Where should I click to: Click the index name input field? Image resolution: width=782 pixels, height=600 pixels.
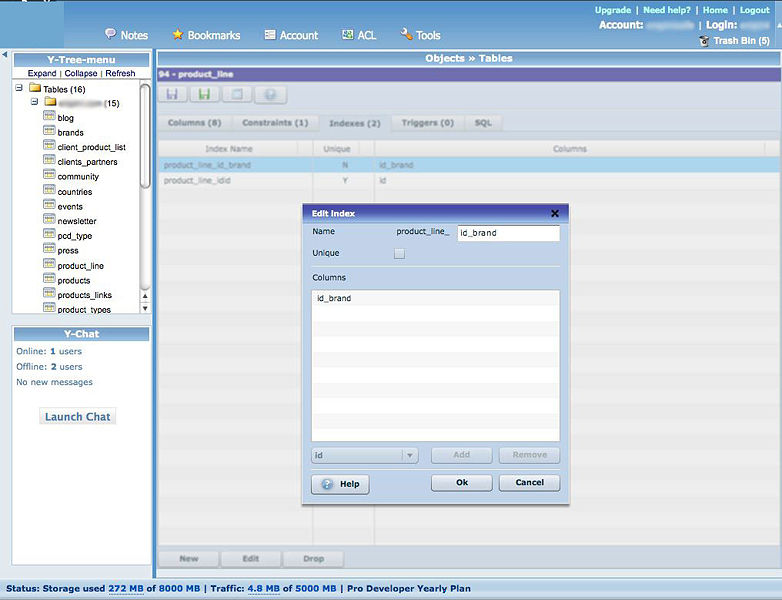tap(508, 233)
